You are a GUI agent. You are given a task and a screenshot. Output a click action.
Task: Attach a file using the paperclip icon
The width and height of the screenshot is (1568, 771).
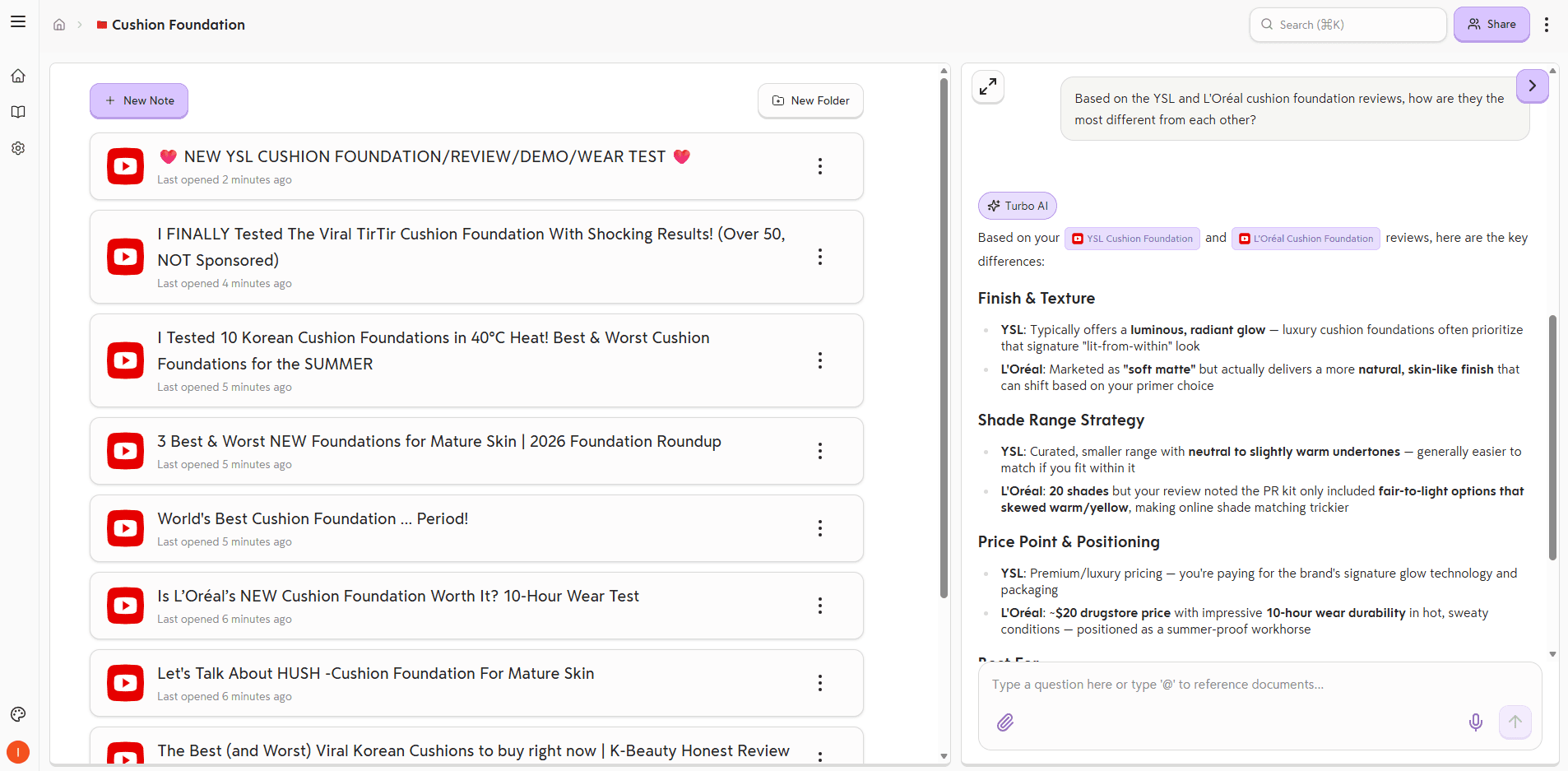tap(1005, 722)
